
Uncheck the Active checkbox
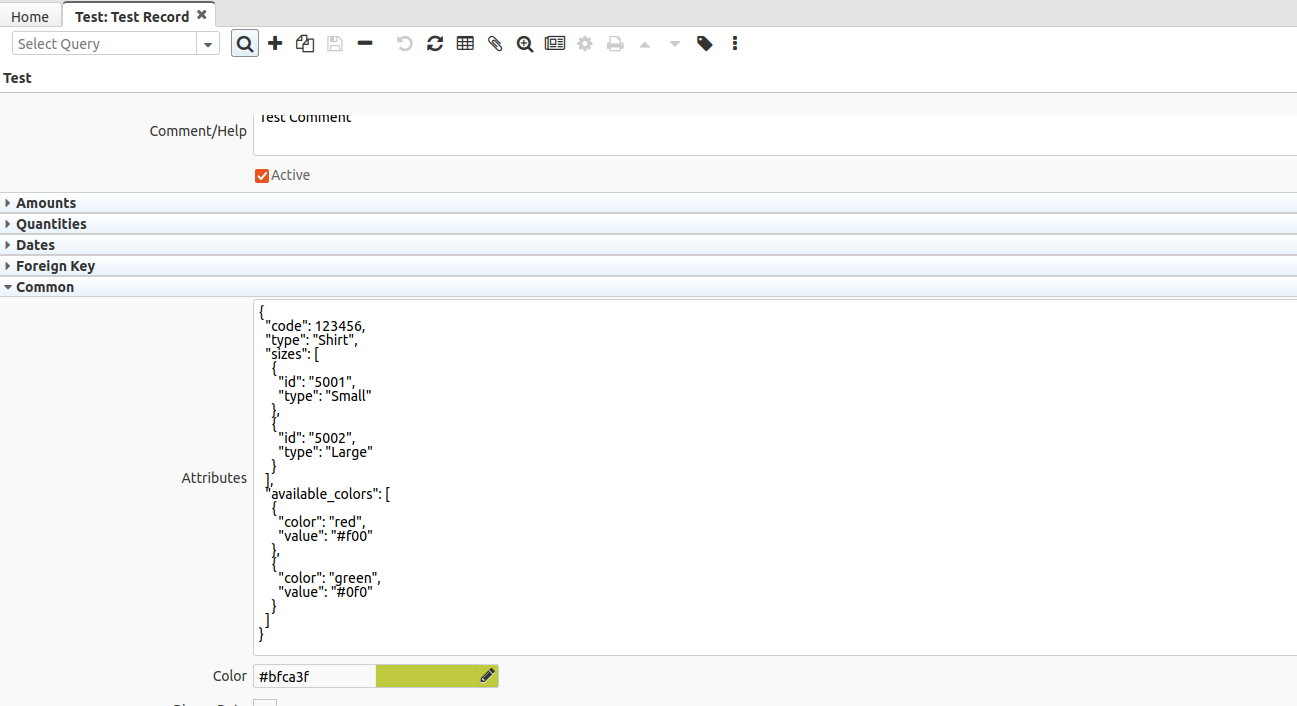262,176
